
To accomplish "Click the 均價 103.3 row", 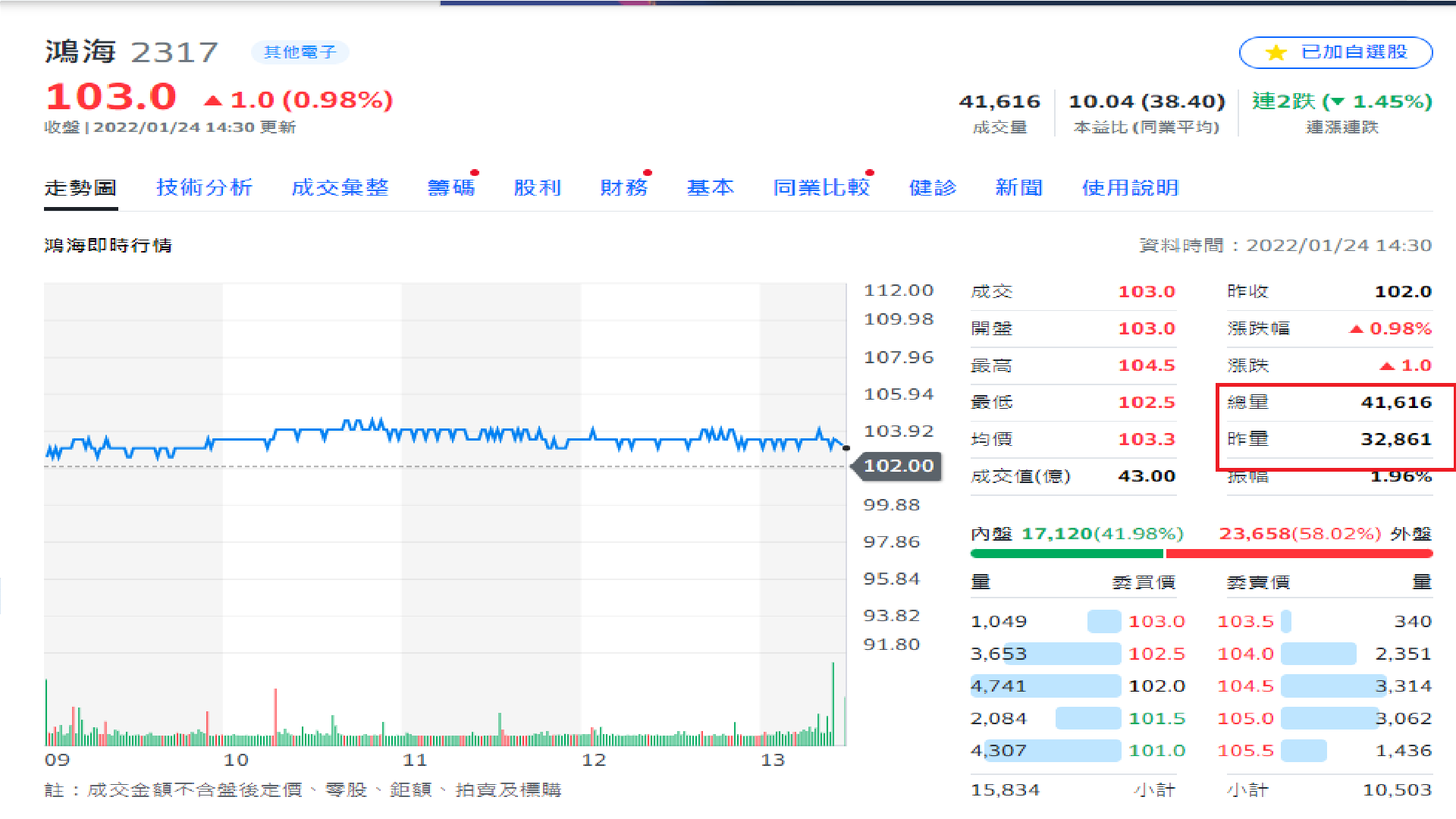I will (1073, 439).
